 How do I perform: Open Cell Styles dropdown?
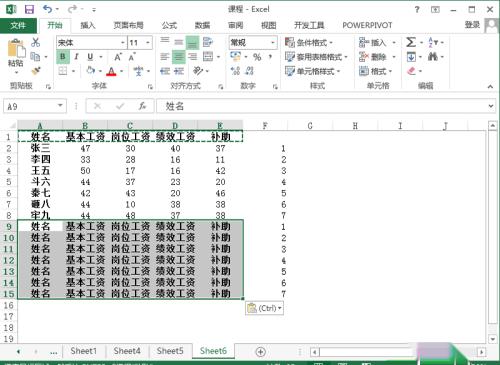pos(312,71)
